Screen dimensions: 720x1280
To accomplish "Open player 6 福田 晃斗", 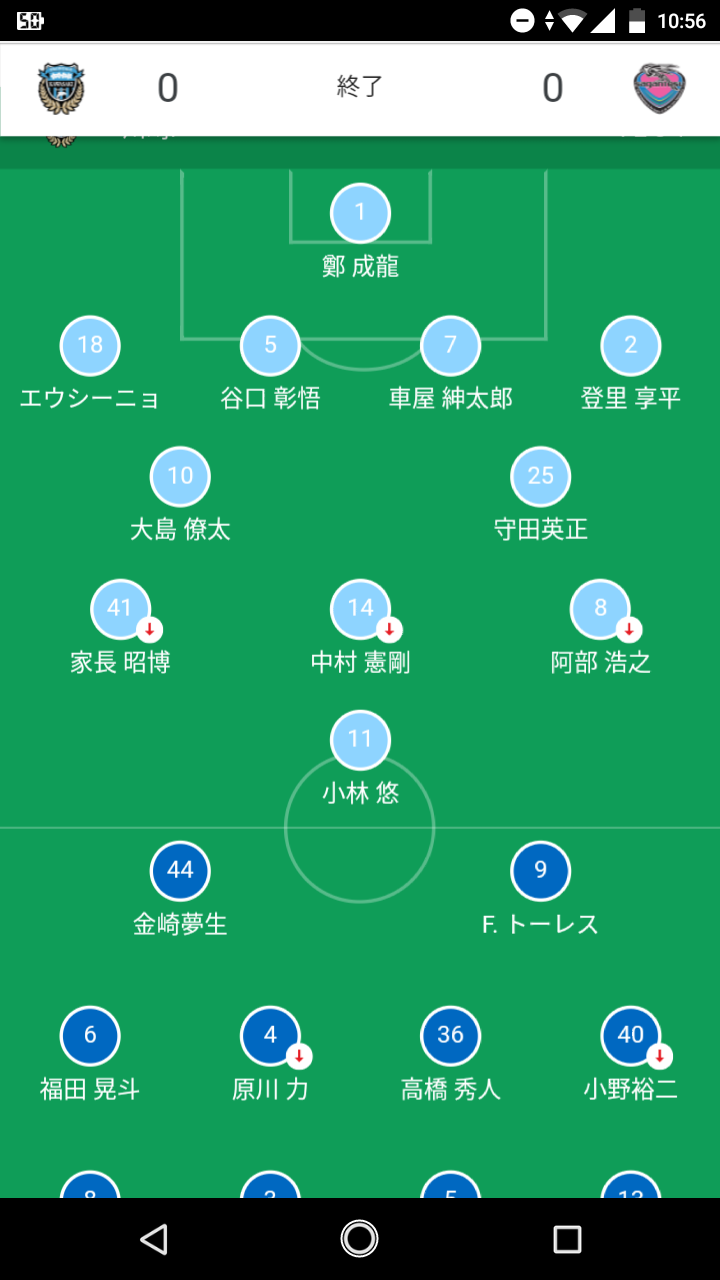I will (90, 1036).
